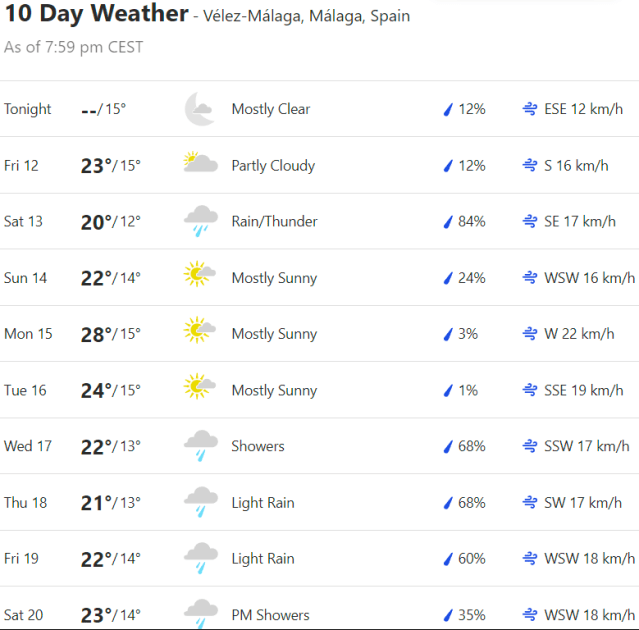The image size is (639, 630).
Task: Click the Rain/Thunder description for Sat 13
Action: click(x=274, y=222)
